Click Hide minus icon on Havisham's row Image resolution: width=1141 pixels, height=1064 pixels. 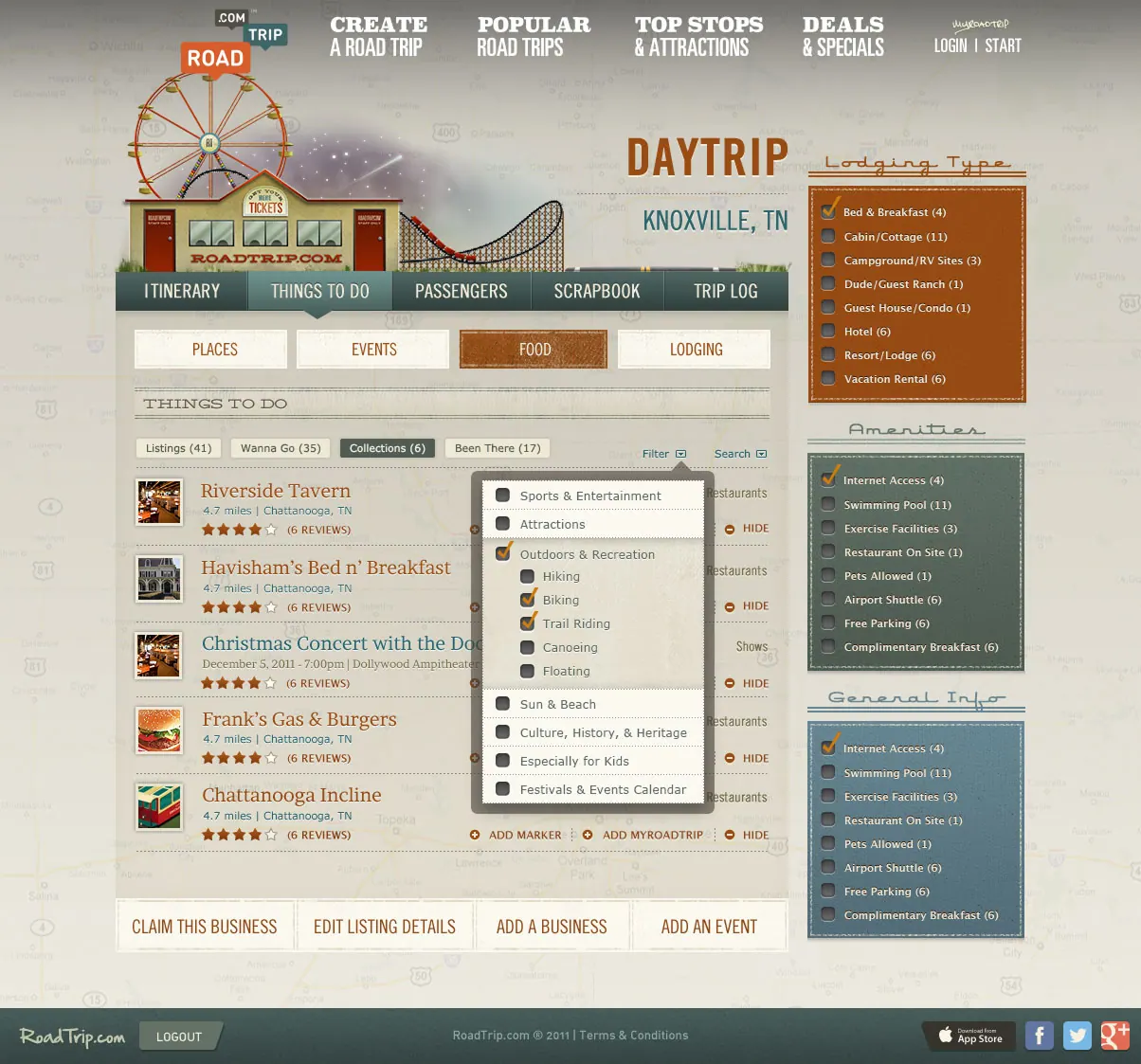(730, 606)
